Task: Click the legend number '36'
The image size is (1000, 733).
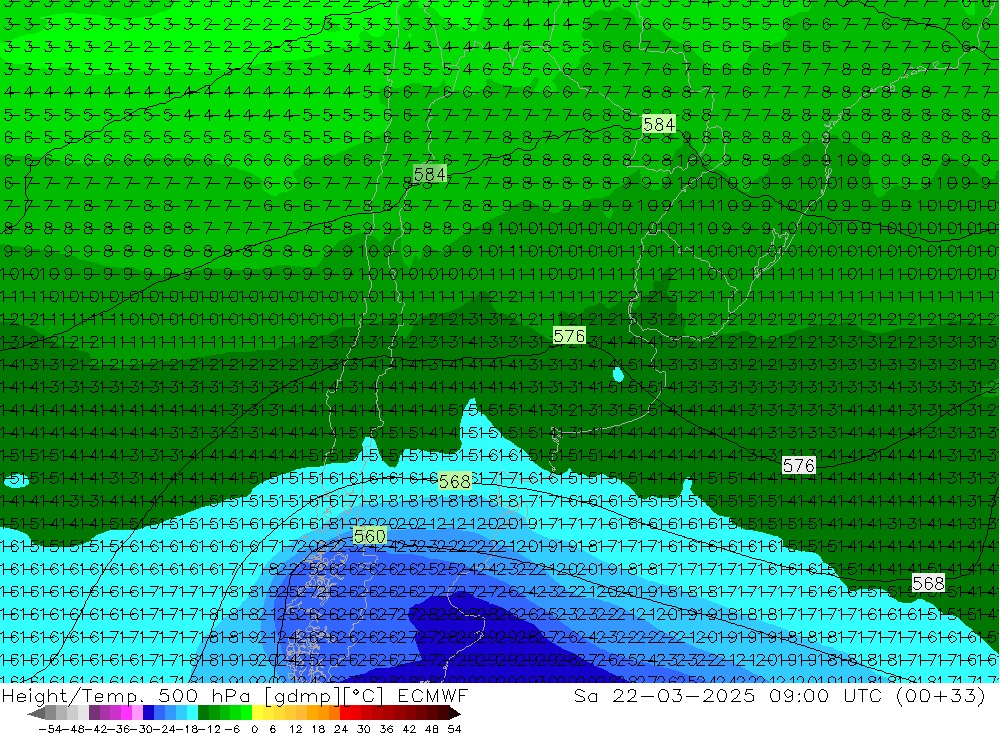Action: pos(387,728)
